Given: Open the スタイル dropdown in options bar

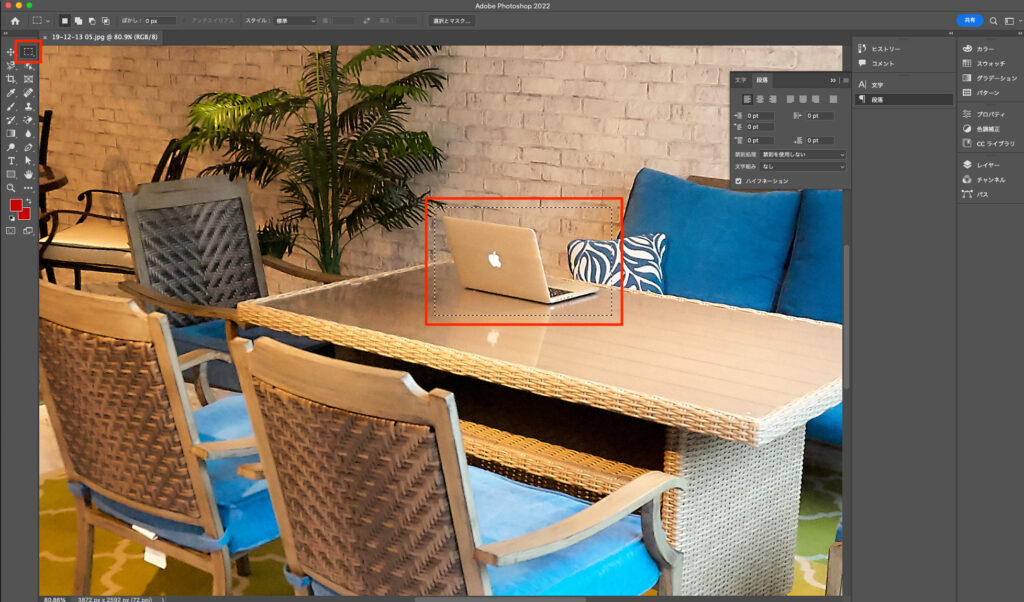Looking at the screenshot, I should pos(296,20).
